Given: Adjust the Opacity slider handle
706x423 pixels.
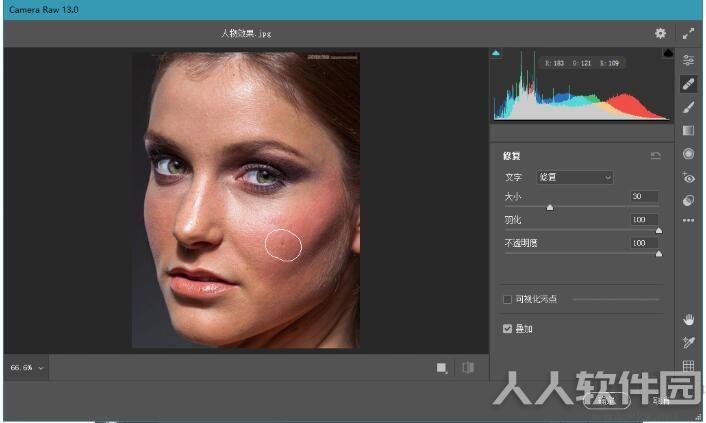Looking at the screenshot, I should (659, 254).
